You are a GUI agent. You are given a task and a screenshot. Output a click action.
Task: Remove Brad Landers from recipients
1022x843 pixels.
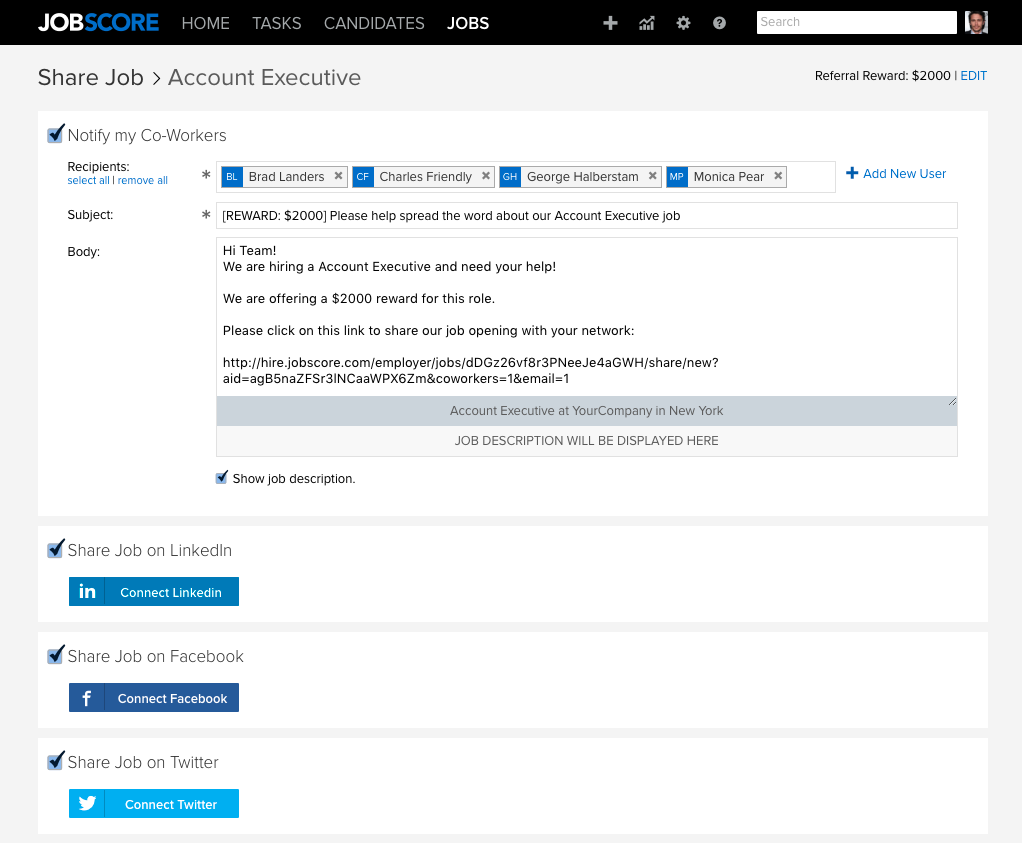coord(339,176)
